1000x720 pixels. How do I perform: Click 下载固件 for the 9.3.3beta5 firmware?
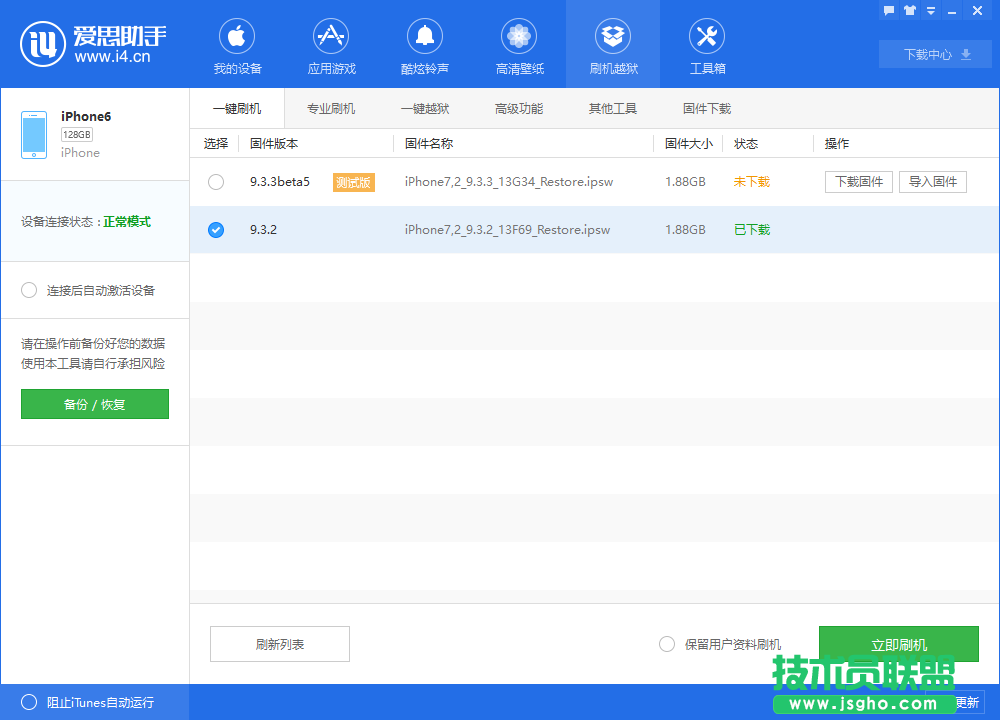(858, 182)
